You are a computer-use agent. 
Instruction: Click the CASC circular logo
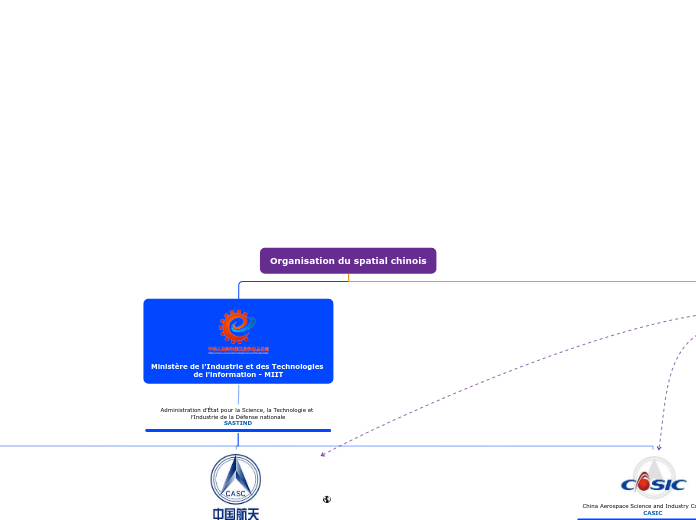(x=236, y=479)
